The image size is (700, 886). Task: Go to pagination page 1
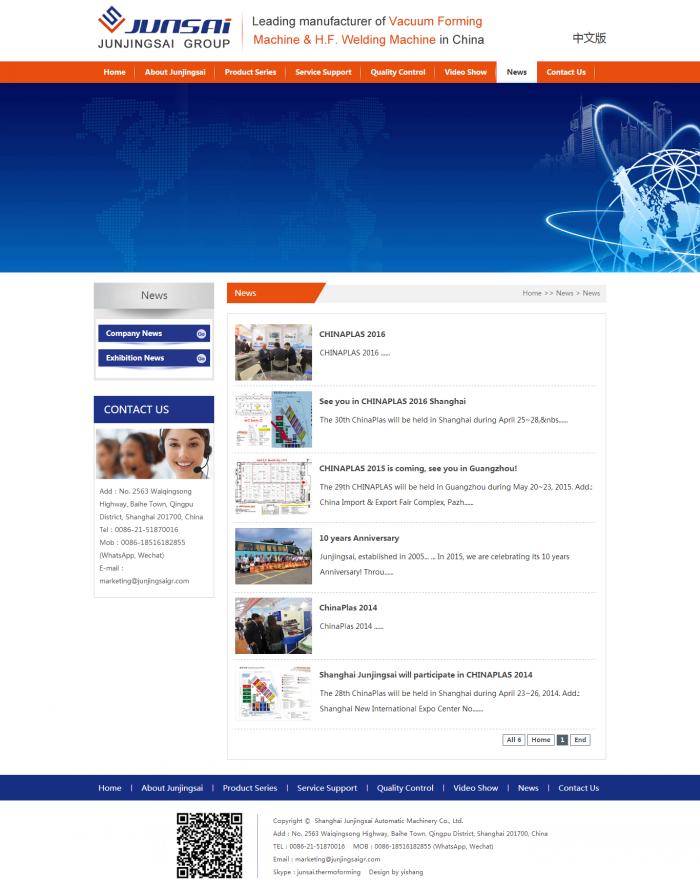click(x=562, y=740)
